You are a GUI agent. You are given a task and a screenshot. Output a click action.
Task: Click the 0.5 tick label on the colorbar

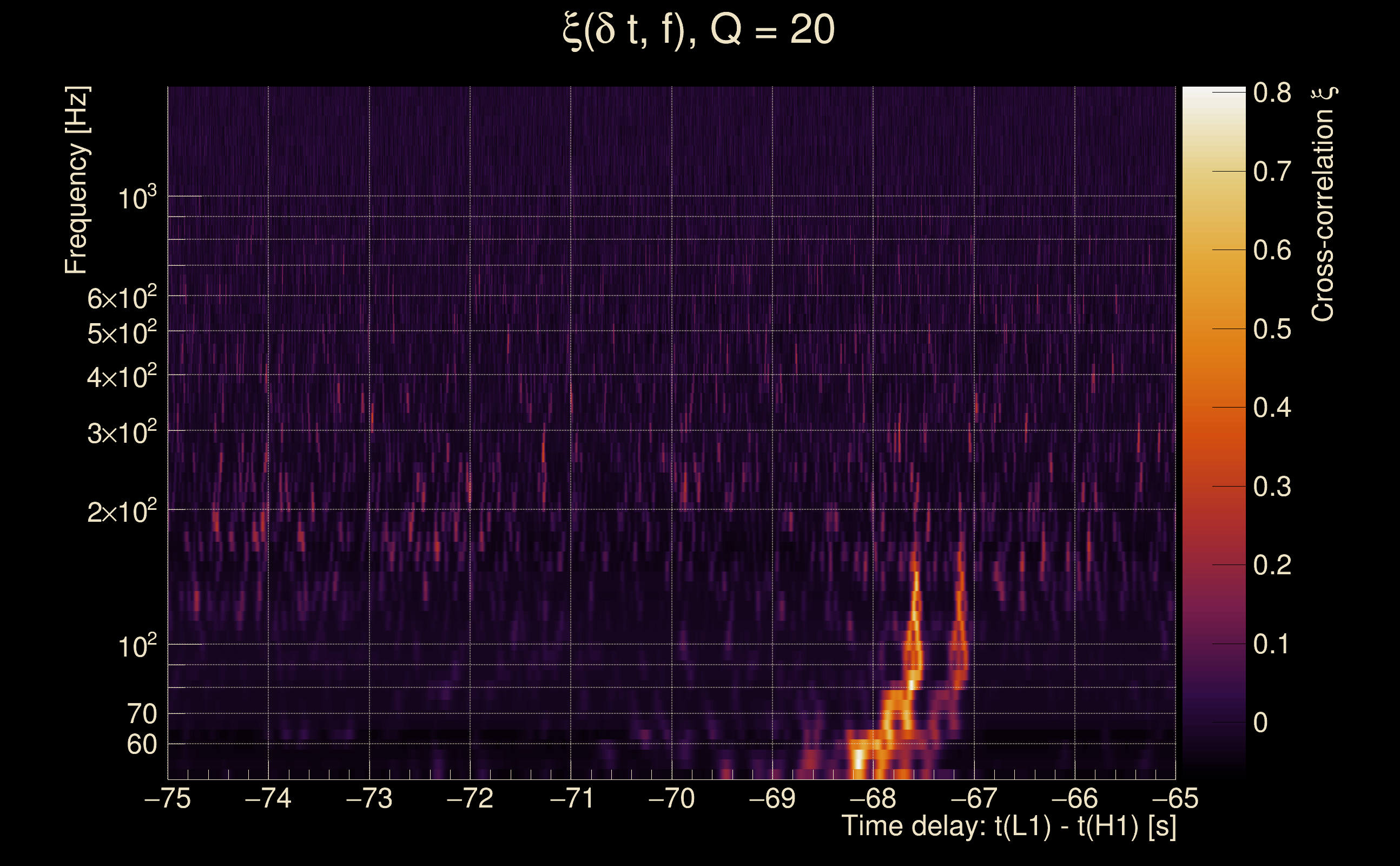pyautogui.click(x=1272, y=329)
